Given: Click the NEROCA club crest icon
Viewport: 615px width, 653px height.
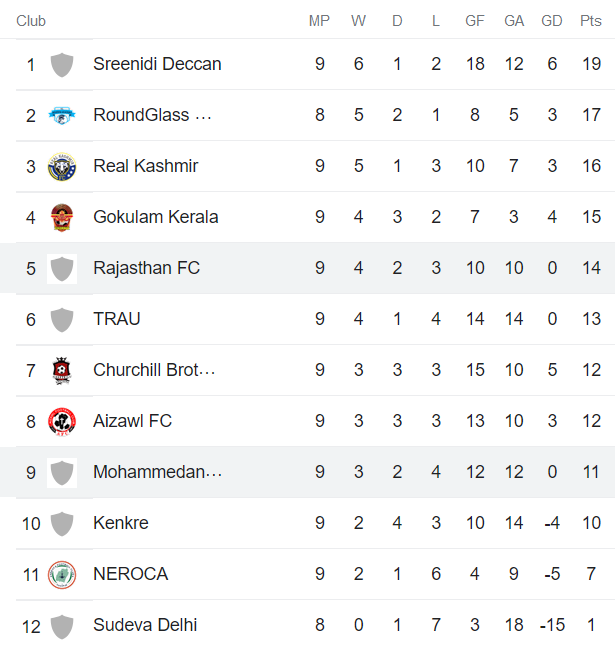Looking at the screenshot, I should [62, 575].
